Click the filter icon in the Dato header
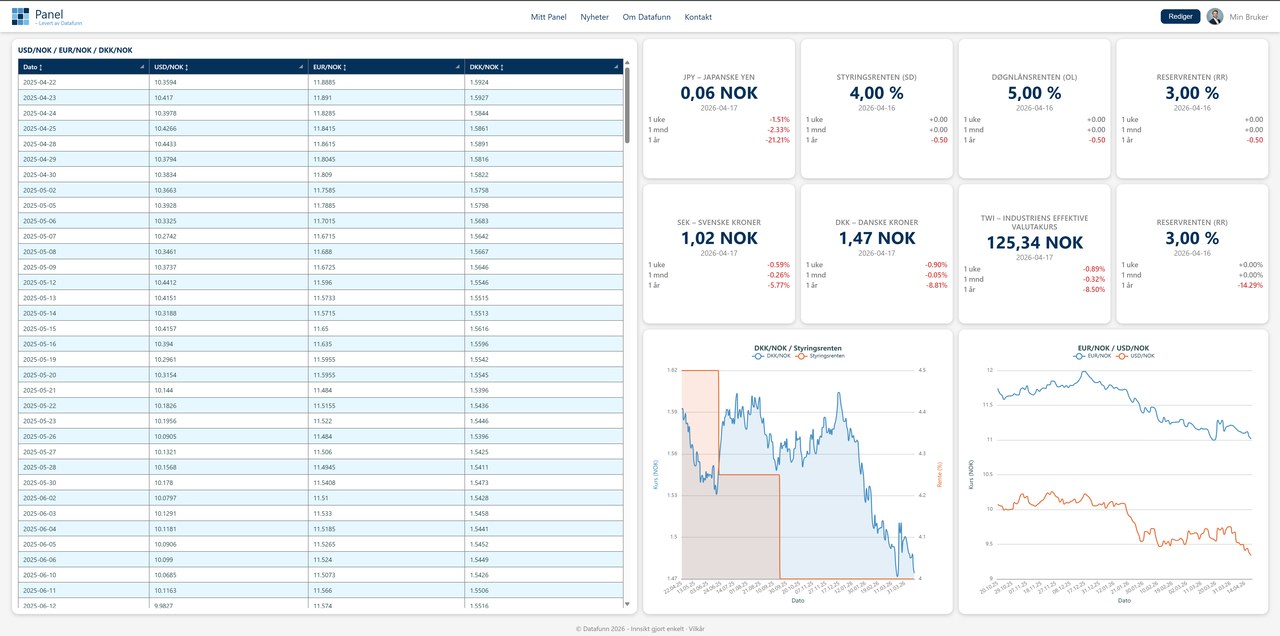This screenshot has height=636, width=1280. tap(141, 66)
